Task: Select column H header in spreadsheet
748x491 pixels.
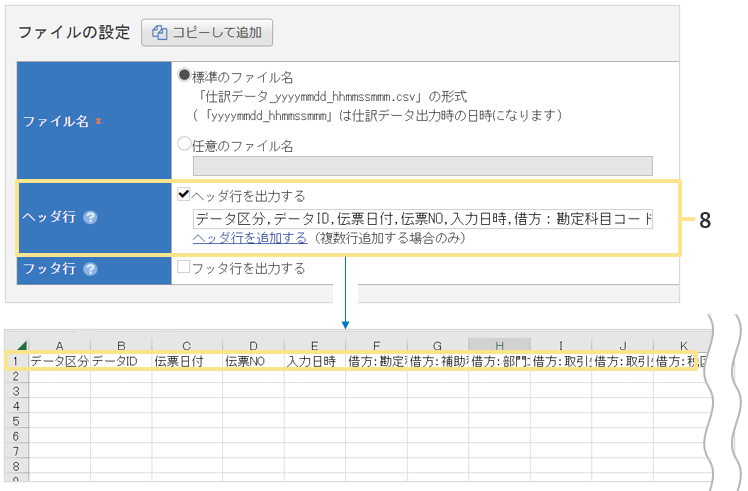Action: pyautogui.click(x=499, y=345)
